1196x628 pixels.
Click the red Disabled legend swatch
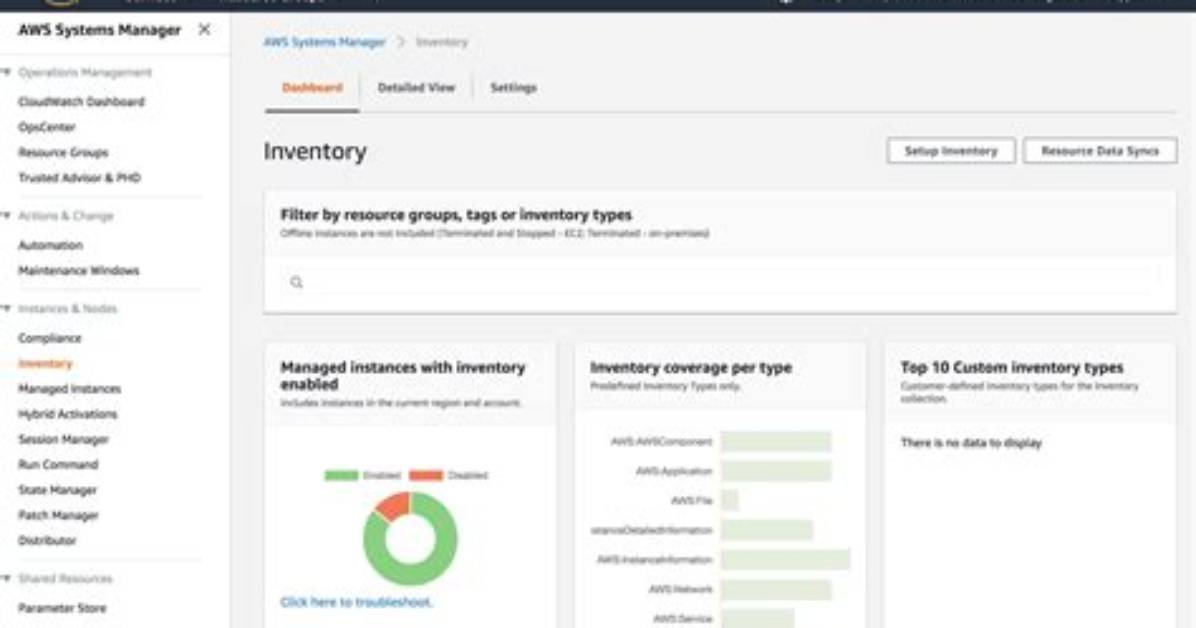[426, 475]
